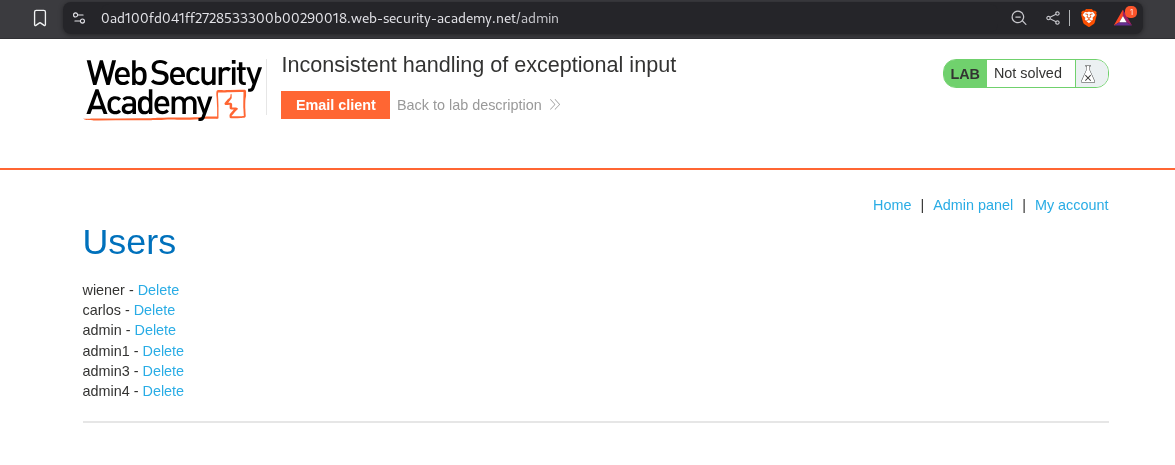Go back to lab description link
The image size is (1175, 465).
click(469, 105)
